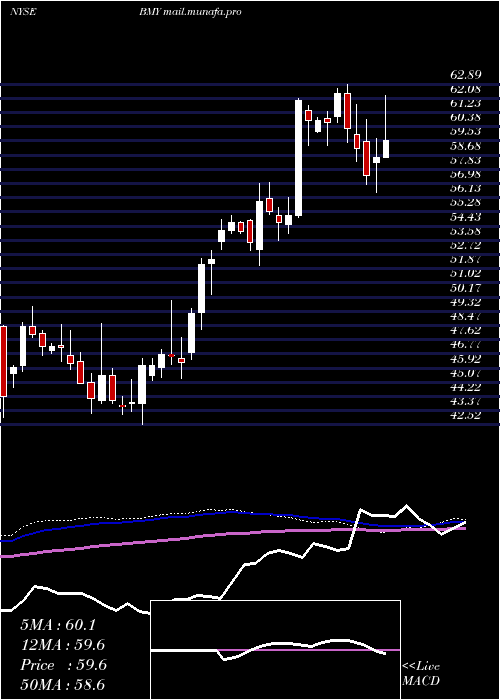The image size is (500, 700).
Task: Click the 55.28 price label
Action: pyautogui.click(x=468, y=202)
